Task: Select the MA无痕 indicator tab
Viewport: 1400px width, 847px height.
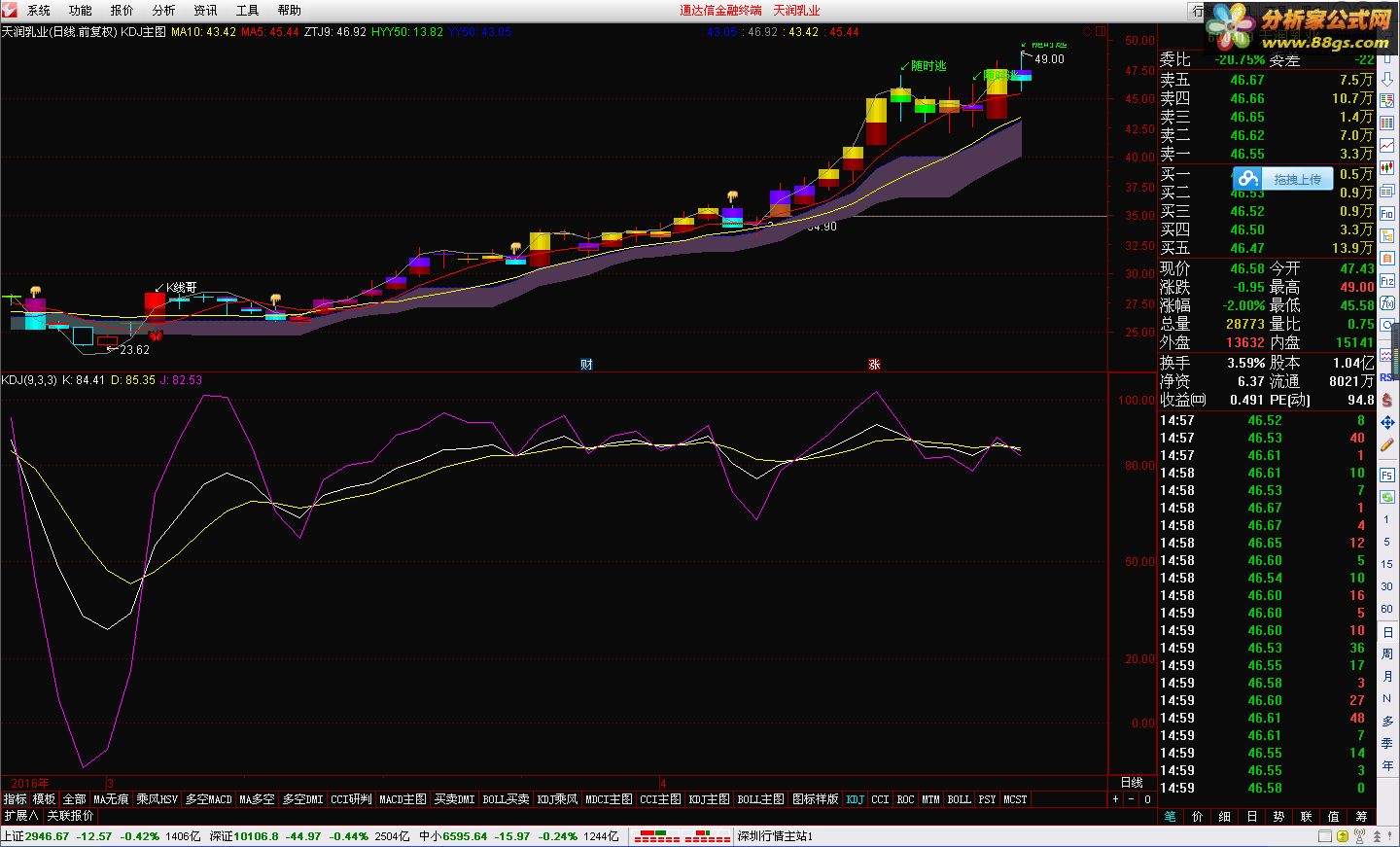Action: click(x=111, y=799)
